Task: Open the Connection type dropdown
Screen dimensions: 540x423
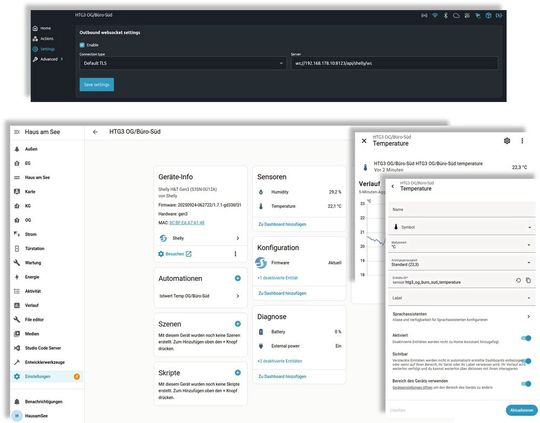Action: coord(183,63)
